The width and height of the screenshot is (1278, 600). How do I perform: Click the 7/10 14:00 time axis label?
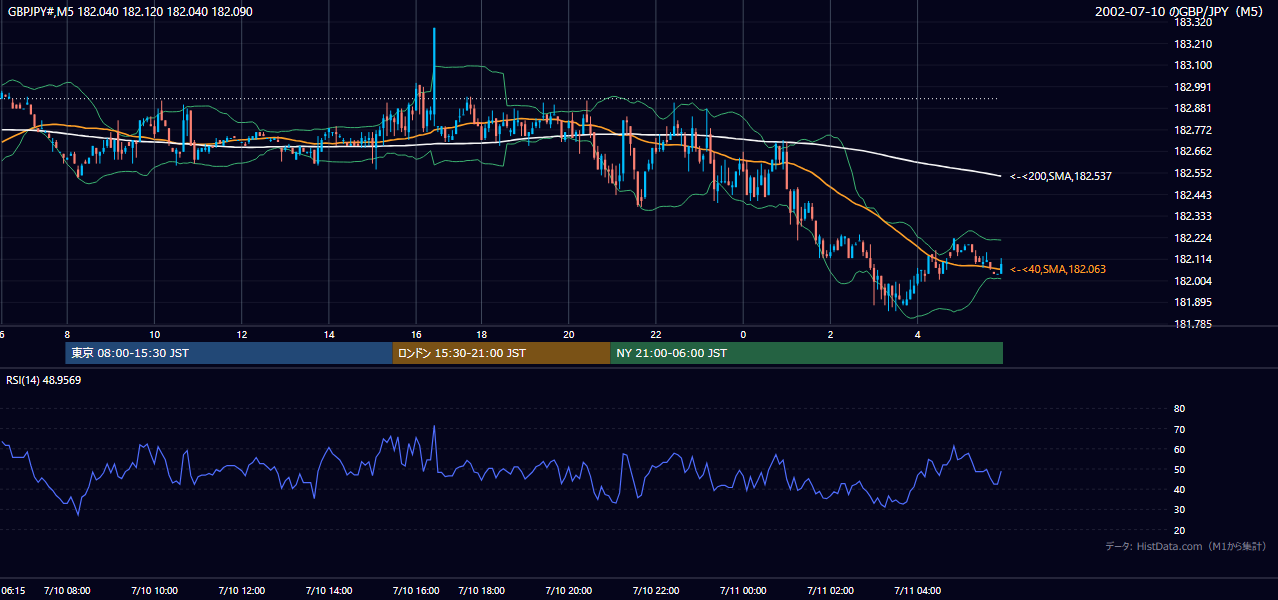329,591
